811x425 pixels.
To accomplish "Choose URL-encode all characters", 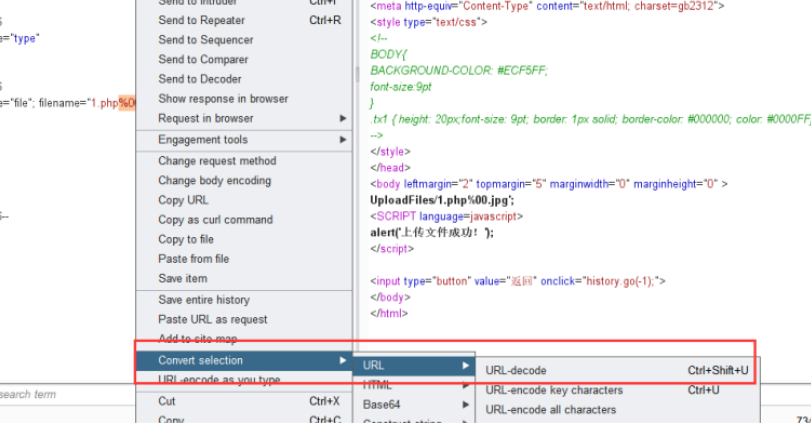I will (551, 410).
